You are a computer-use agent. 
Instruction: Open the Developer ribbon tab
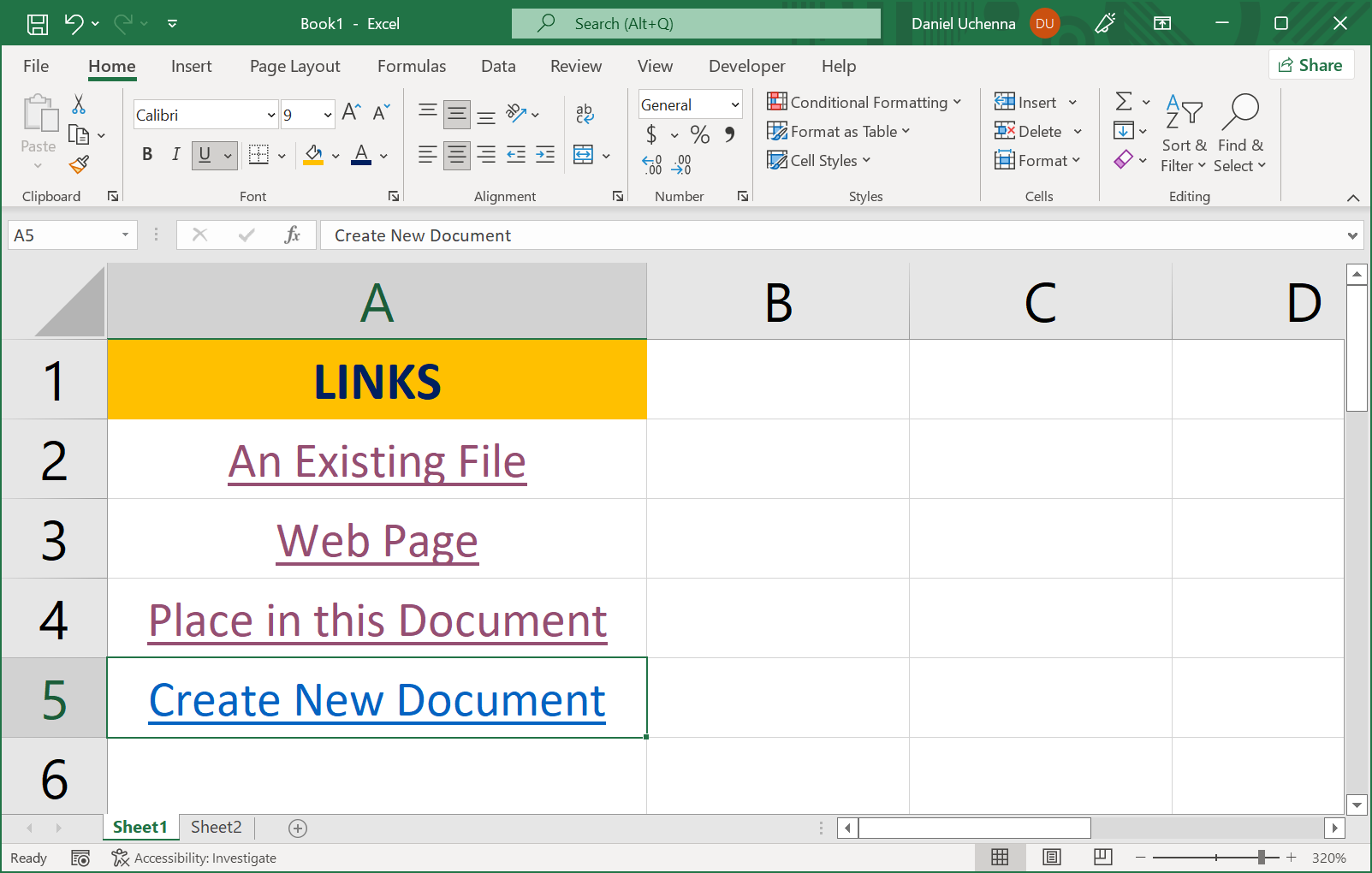[x=746, y=66]
